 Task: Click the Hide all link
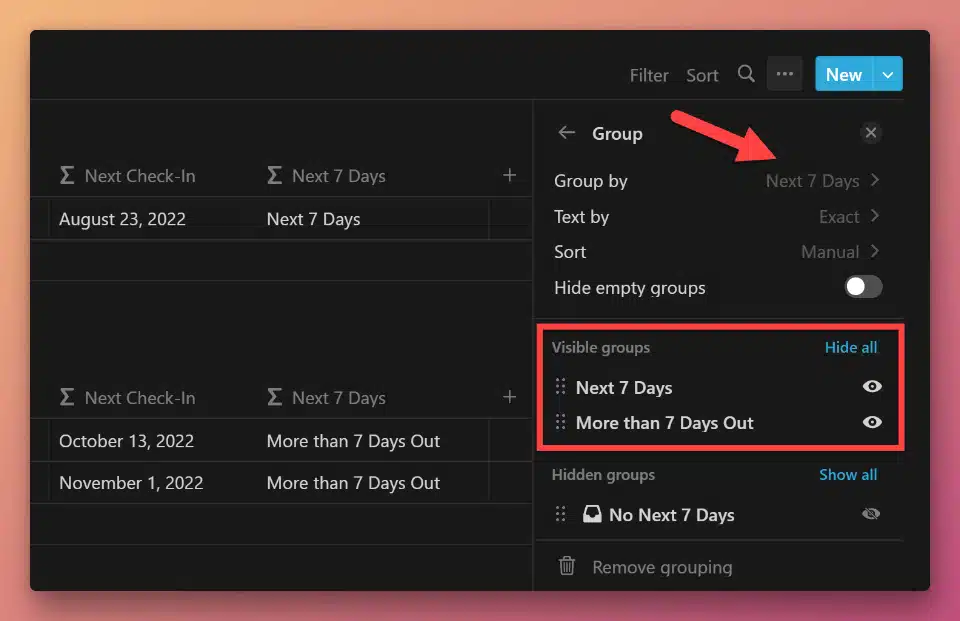pos(851,347)
